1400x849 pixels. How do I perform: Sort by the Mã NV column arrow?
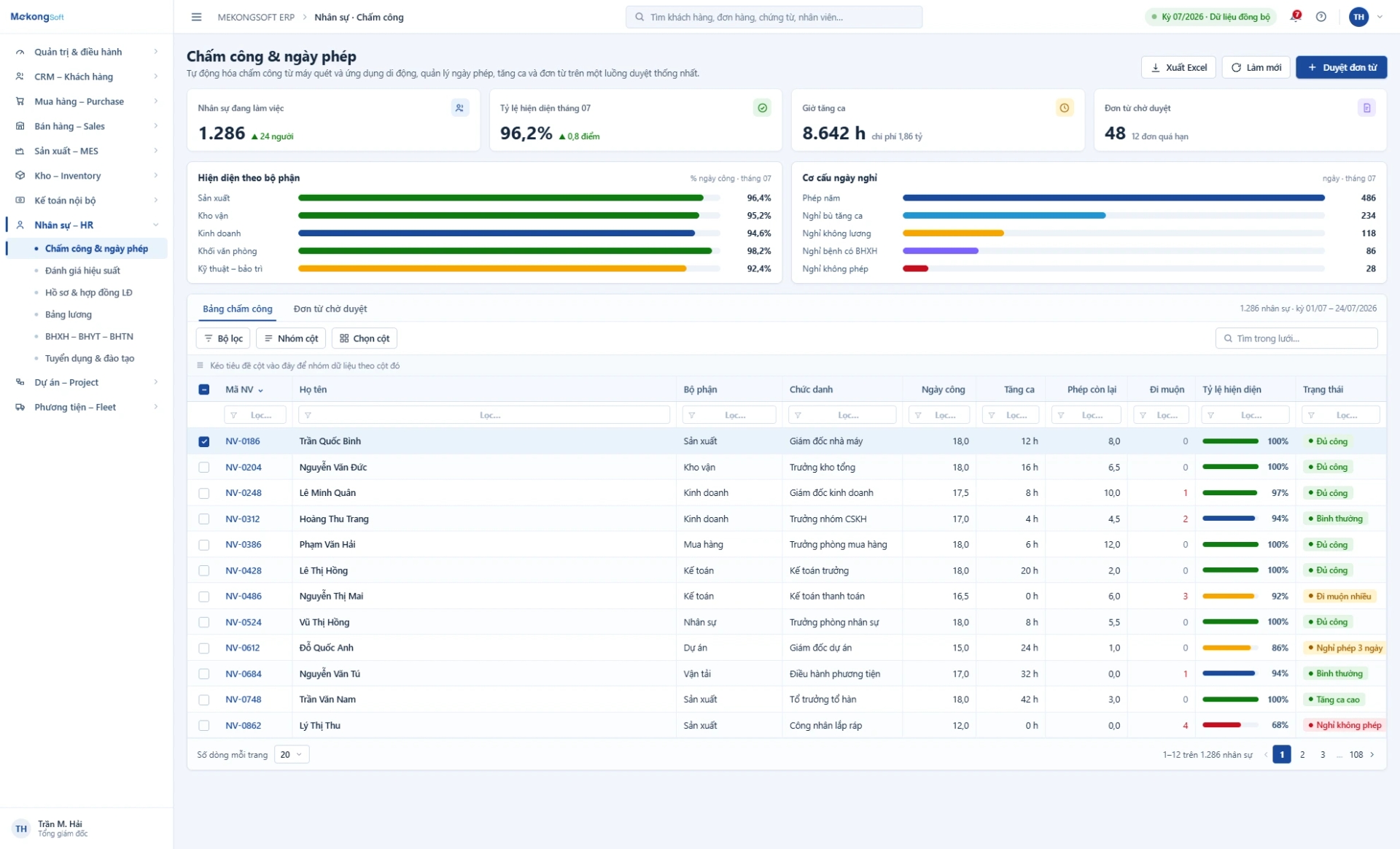pyautogui.click(x=260, y=390)
